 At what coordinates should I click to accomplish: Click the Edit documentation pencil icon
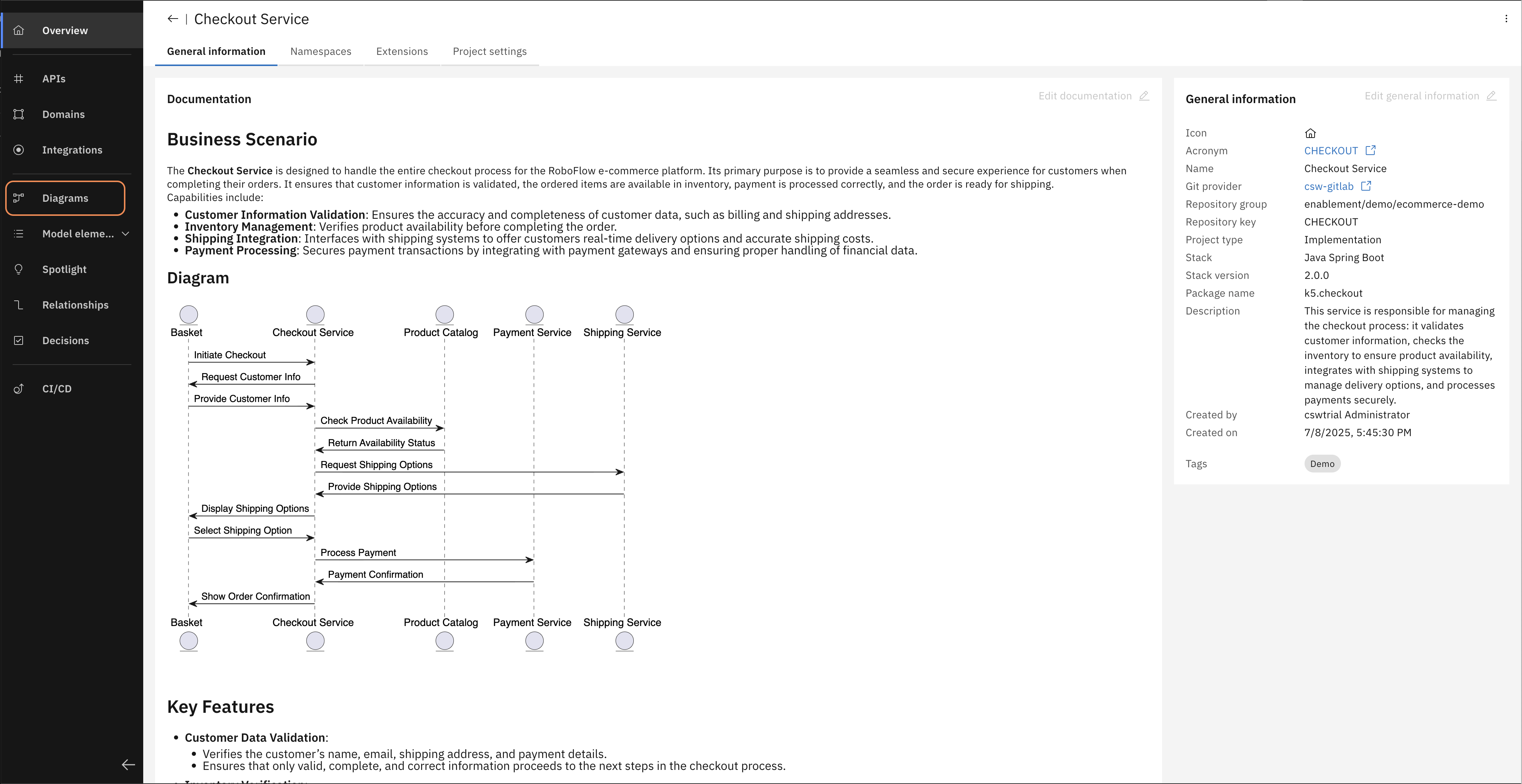1144,96
